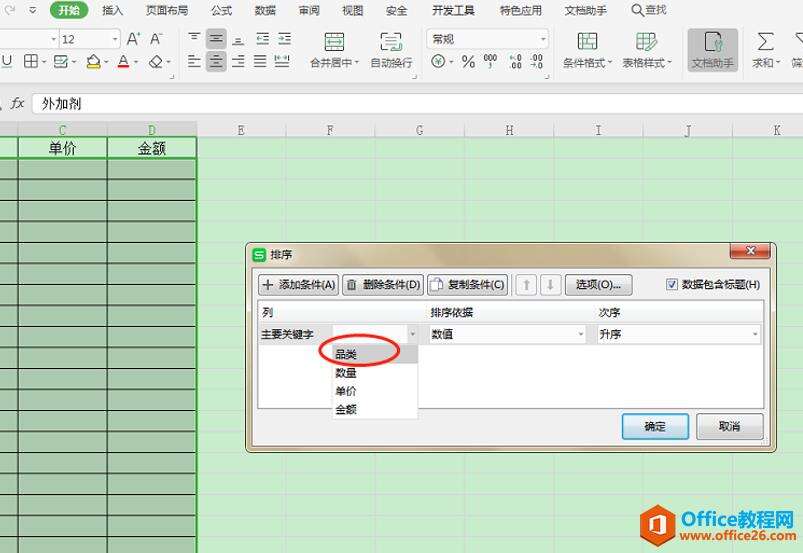Align text right horizontally
Image resolution: width=803 pixels, height=553 pixels.
point(238,62)
